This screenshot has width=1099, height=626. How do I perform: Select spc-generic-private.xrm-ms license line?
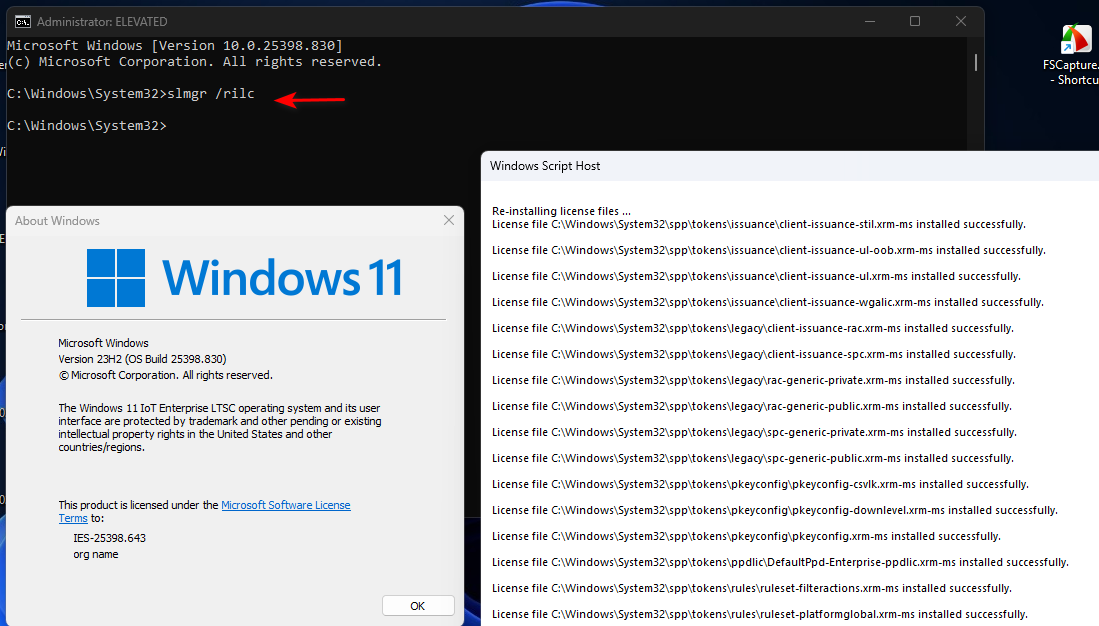754,432
